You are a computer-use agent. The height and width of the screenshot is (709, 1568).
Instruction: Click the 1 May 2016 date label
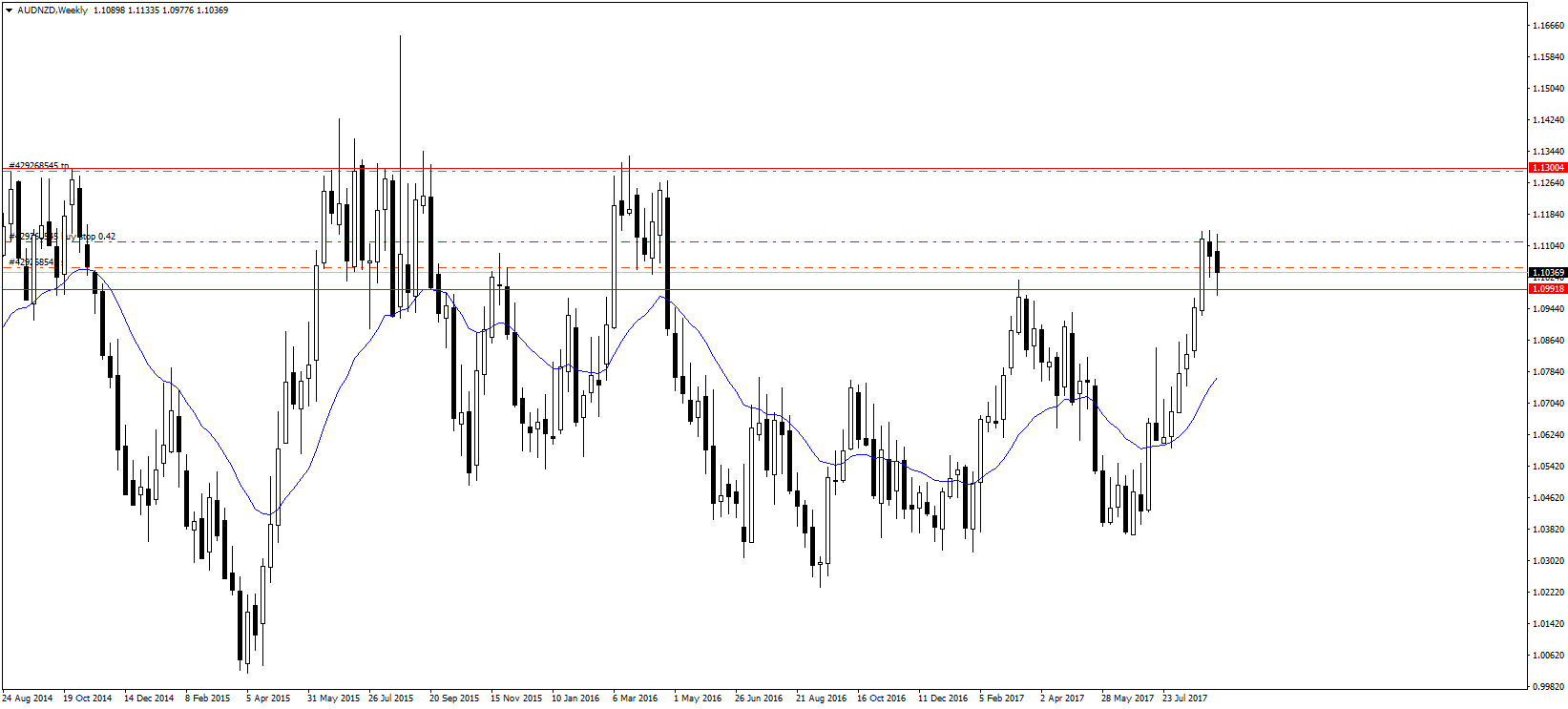(698, 699)
